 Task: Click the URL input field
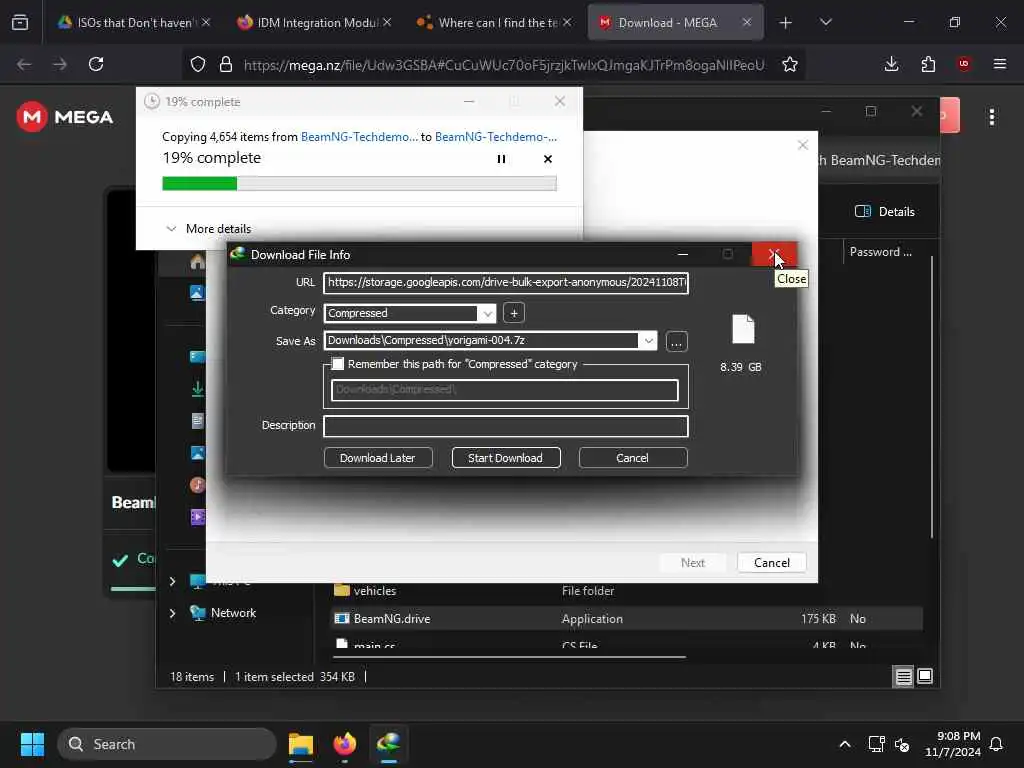[x=505, y=282]
